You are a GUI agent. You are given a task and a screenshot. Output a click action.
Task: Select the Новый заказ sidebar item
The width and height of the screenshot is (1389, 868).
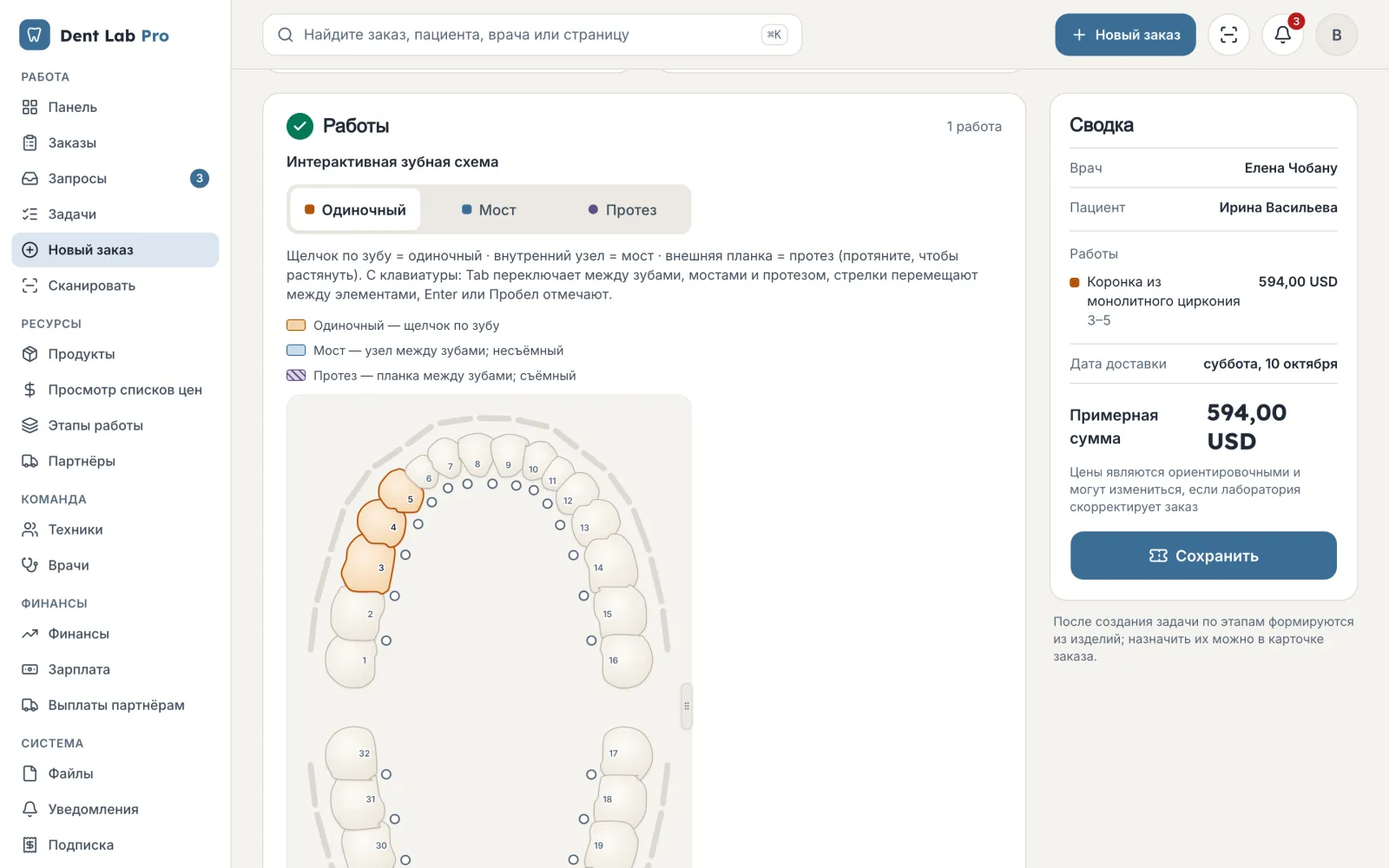click(x=115, y=250)
